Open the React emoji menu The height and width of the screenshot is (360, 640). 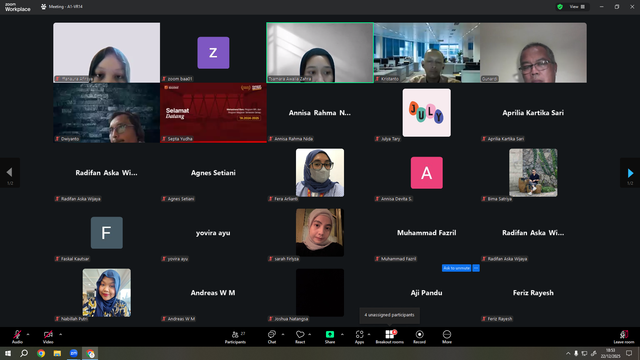(x=300, y=337)
